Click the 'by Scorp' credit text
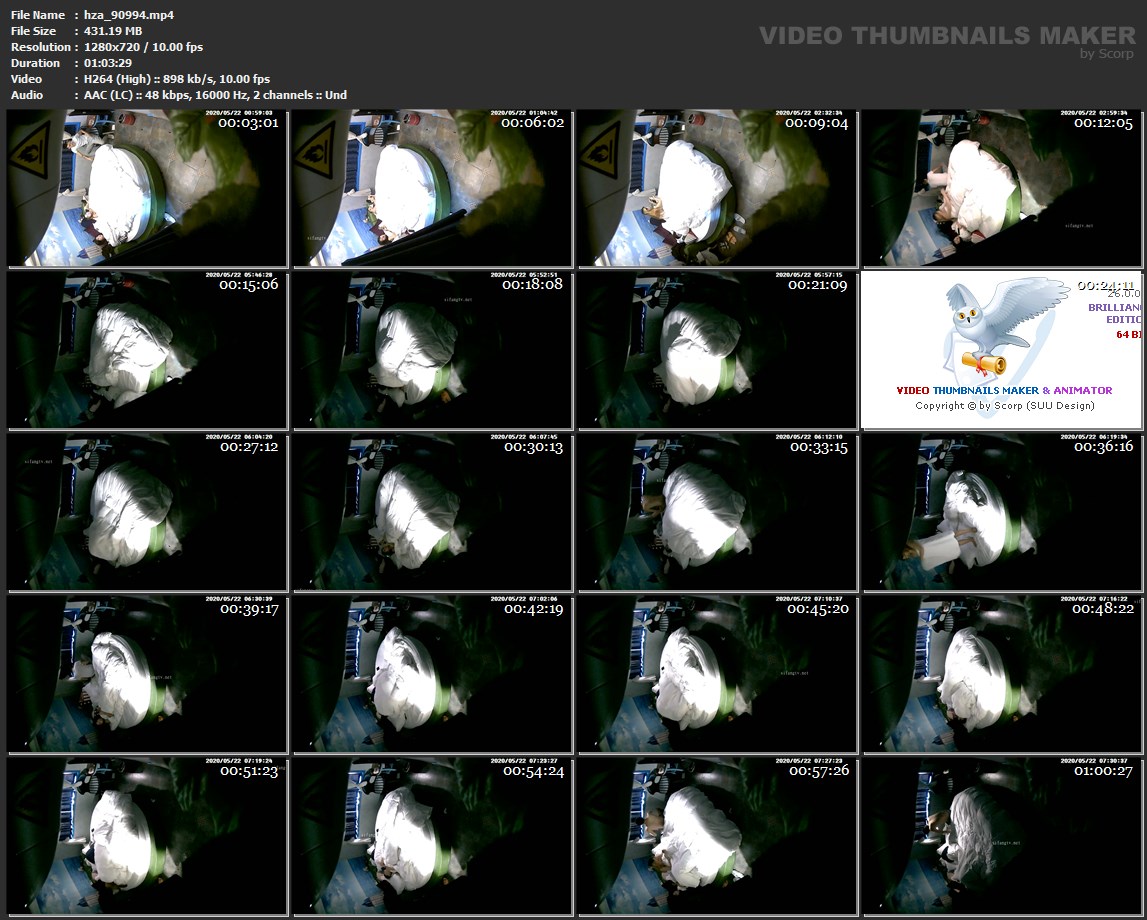The image size is (1147, 920). (x=1107, y=55)
